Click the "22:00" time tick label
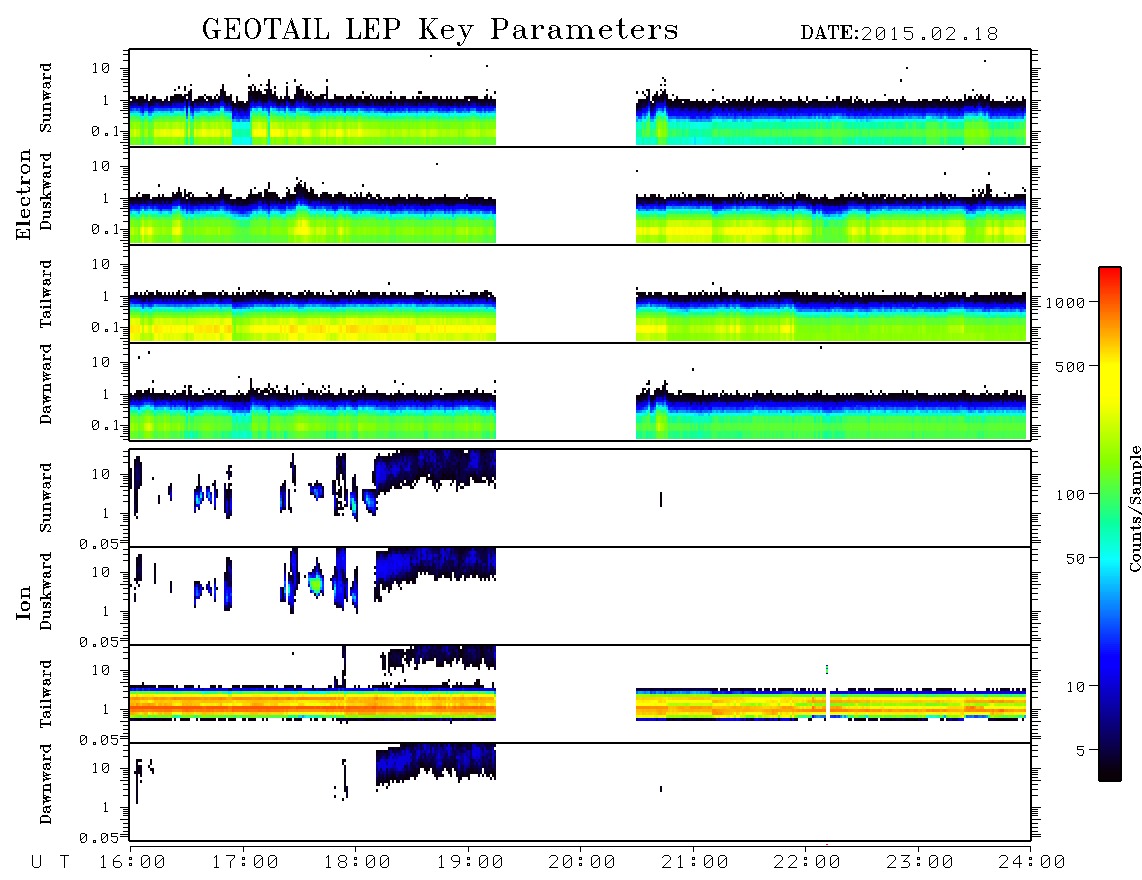The height and width of the screenshot is (880, 1142). pos(807,863)
